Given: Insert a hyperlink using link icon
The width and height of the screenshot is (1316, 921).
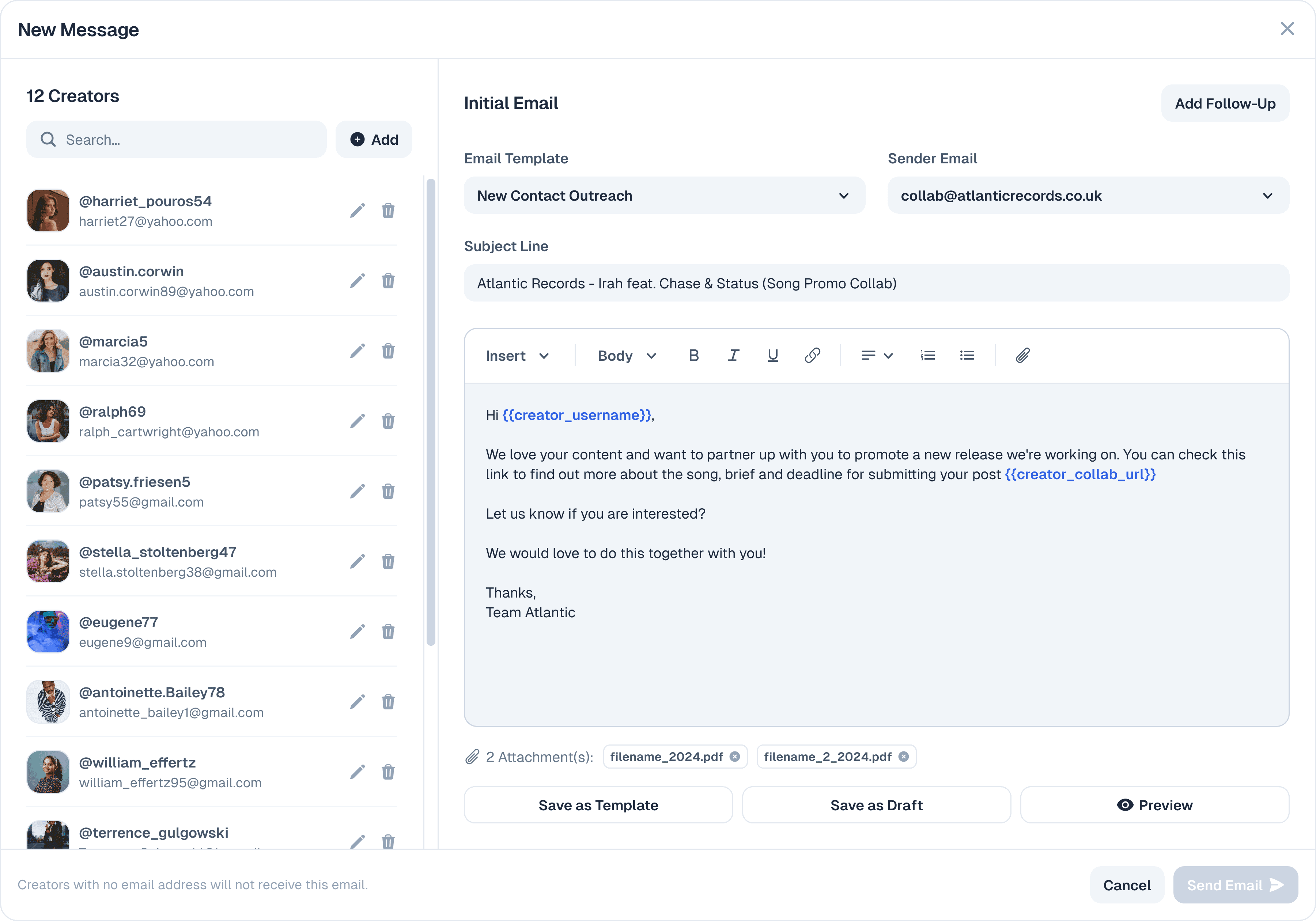Looking at the screenshot, I should click(812, 355).
